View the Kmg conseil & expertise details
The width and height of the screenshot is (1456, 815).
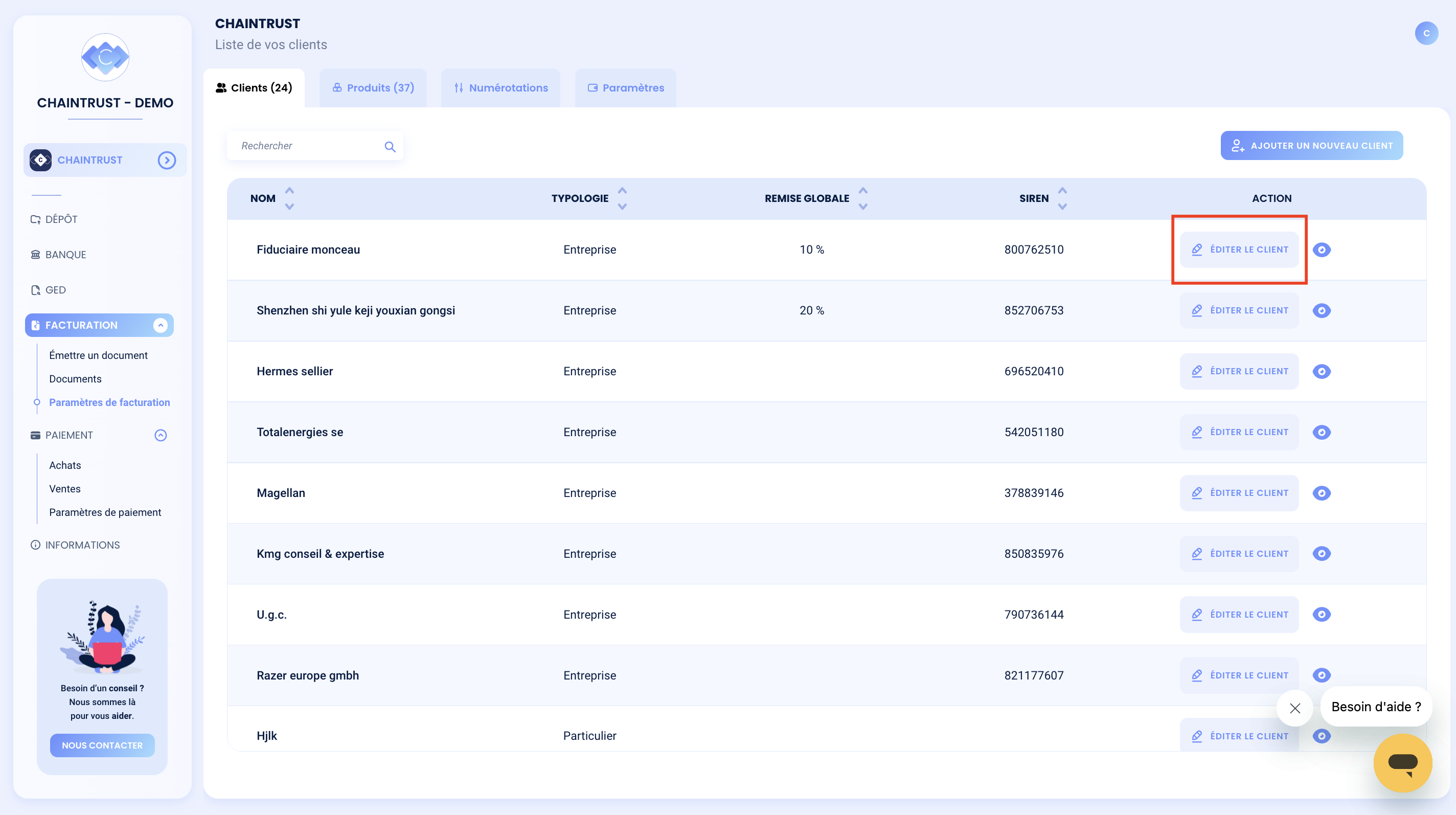[x=1322, y=553]
